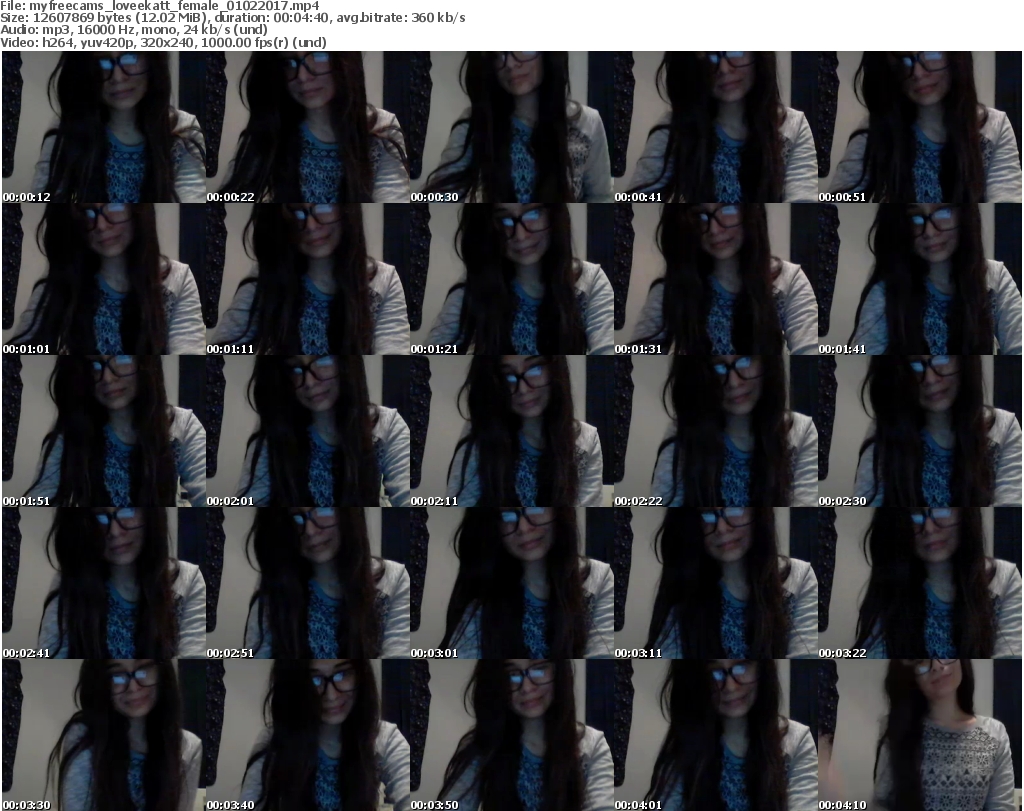View the frame stamped 00:03:40
Viewport: 1024px width, 811px height.
(308, 735)
